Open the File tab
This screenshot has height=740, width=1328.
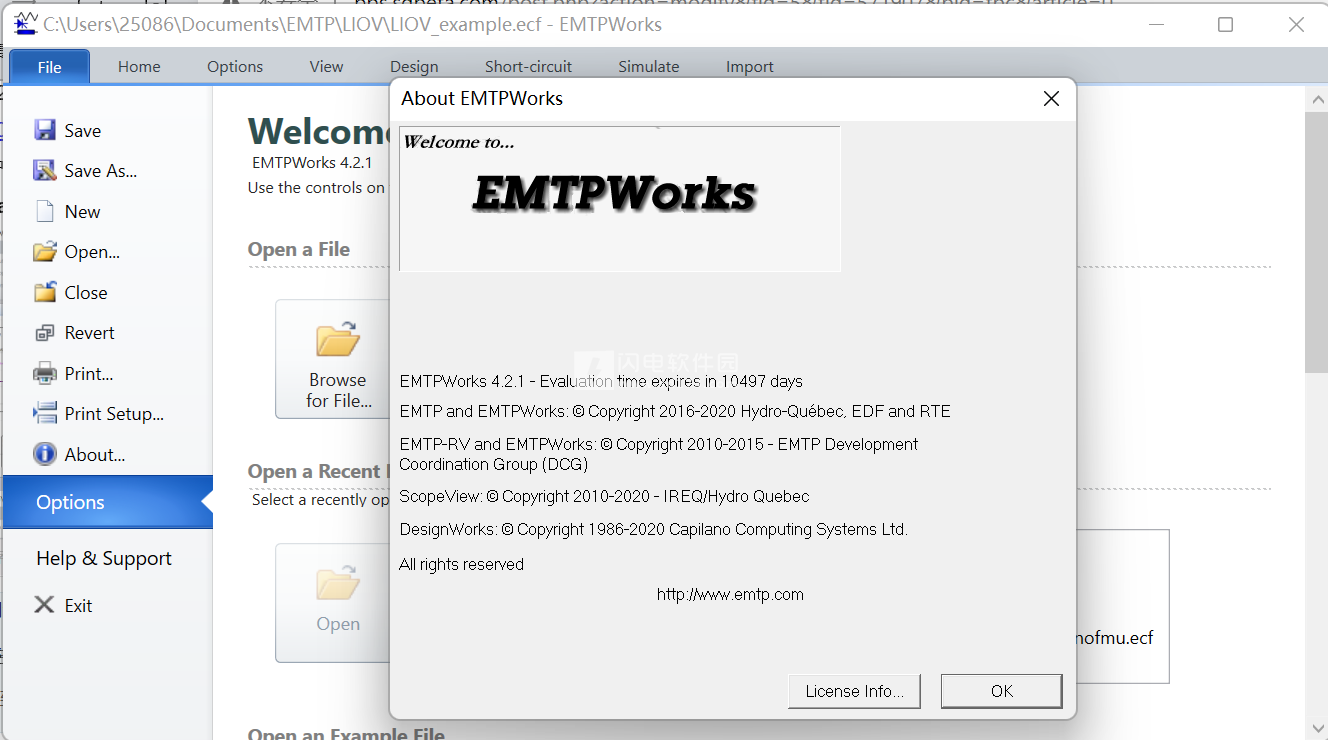coord(50,67)
